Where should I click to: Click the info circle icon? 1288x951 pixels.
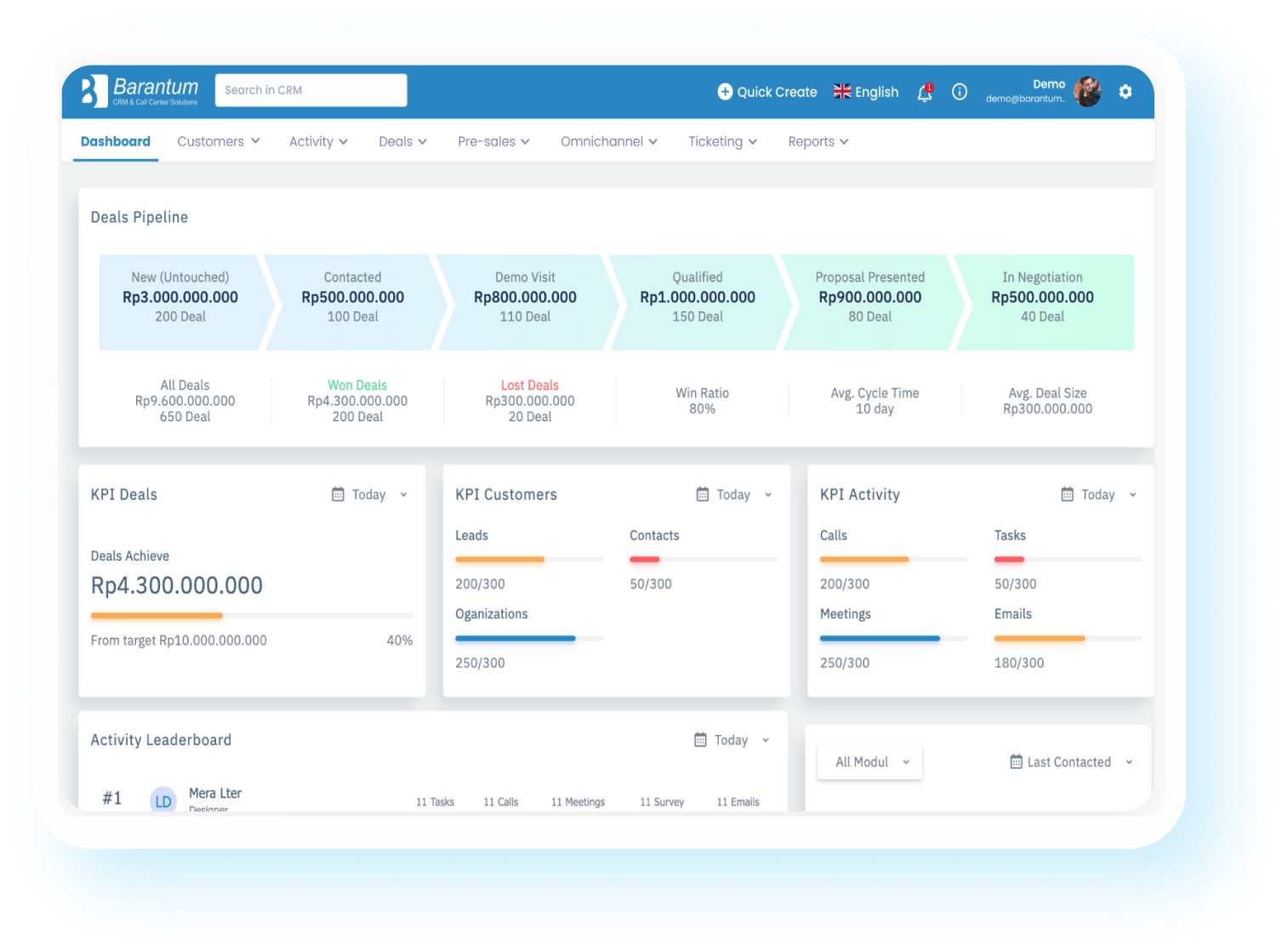pos(960,92)
